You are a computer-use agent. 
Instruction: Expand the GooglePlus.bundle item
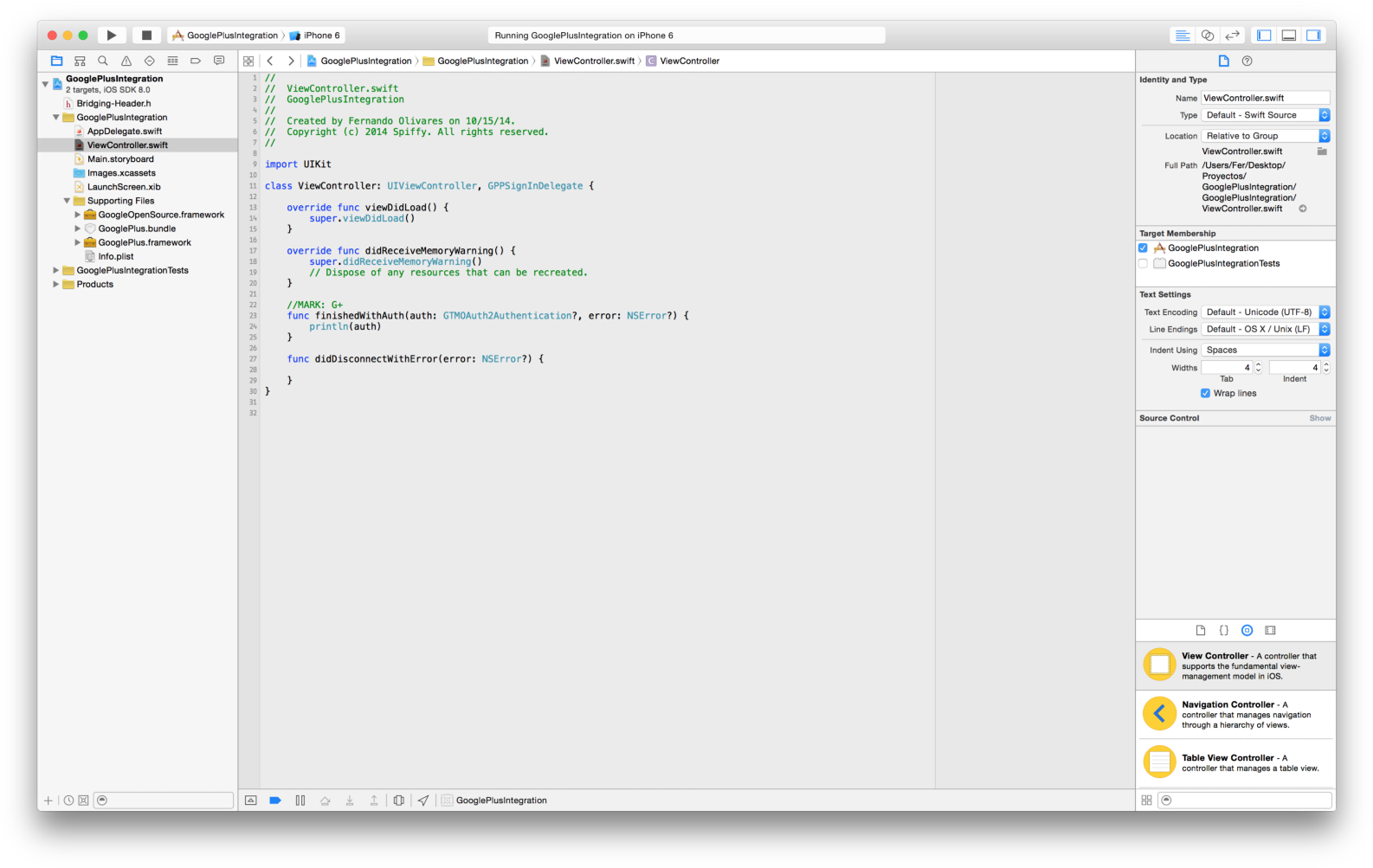77,228
